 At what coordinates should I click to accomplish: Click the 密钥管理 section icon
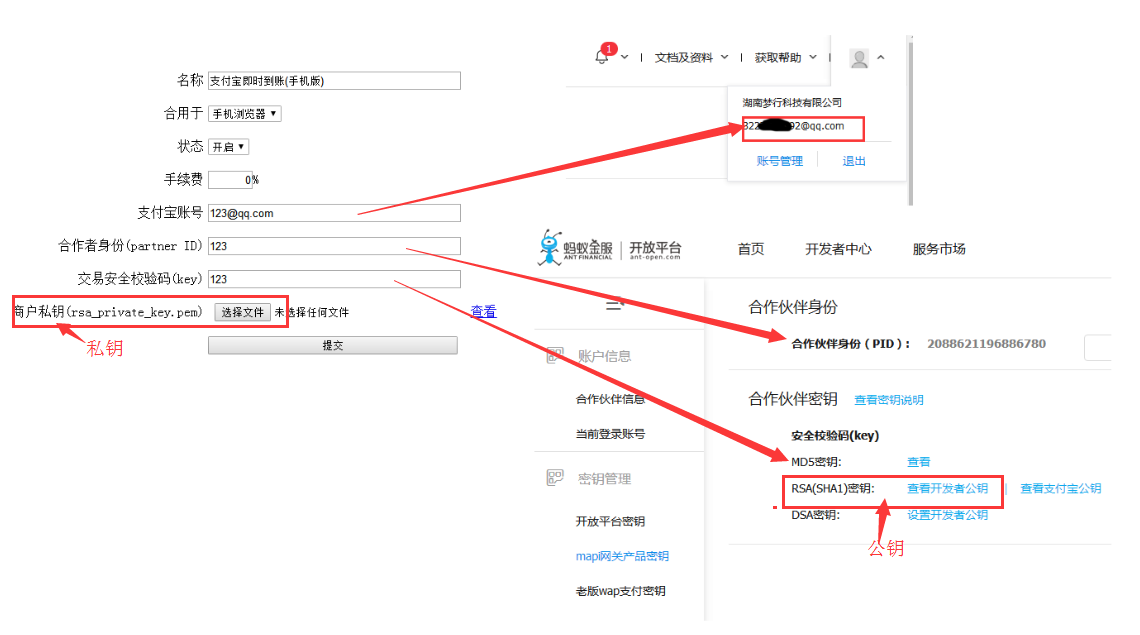[555, 478]
